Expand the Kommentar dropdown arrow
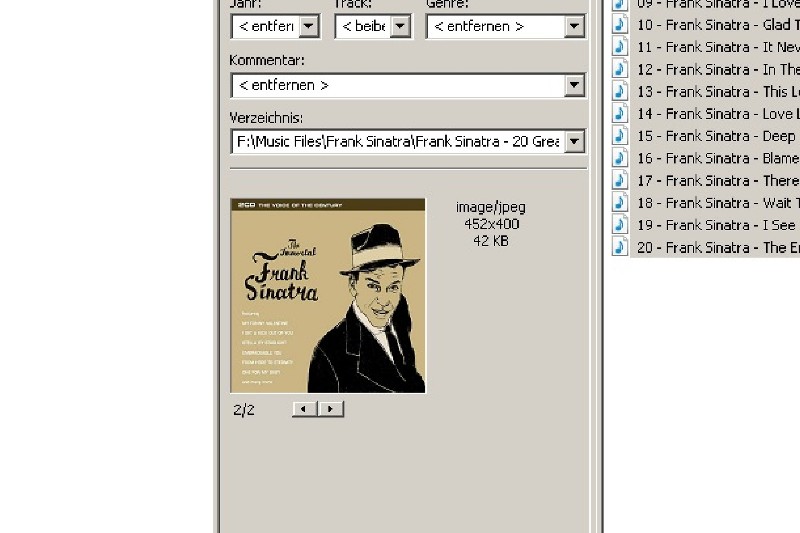The height and width of the screenshot is (533, 800). (574, 85)
